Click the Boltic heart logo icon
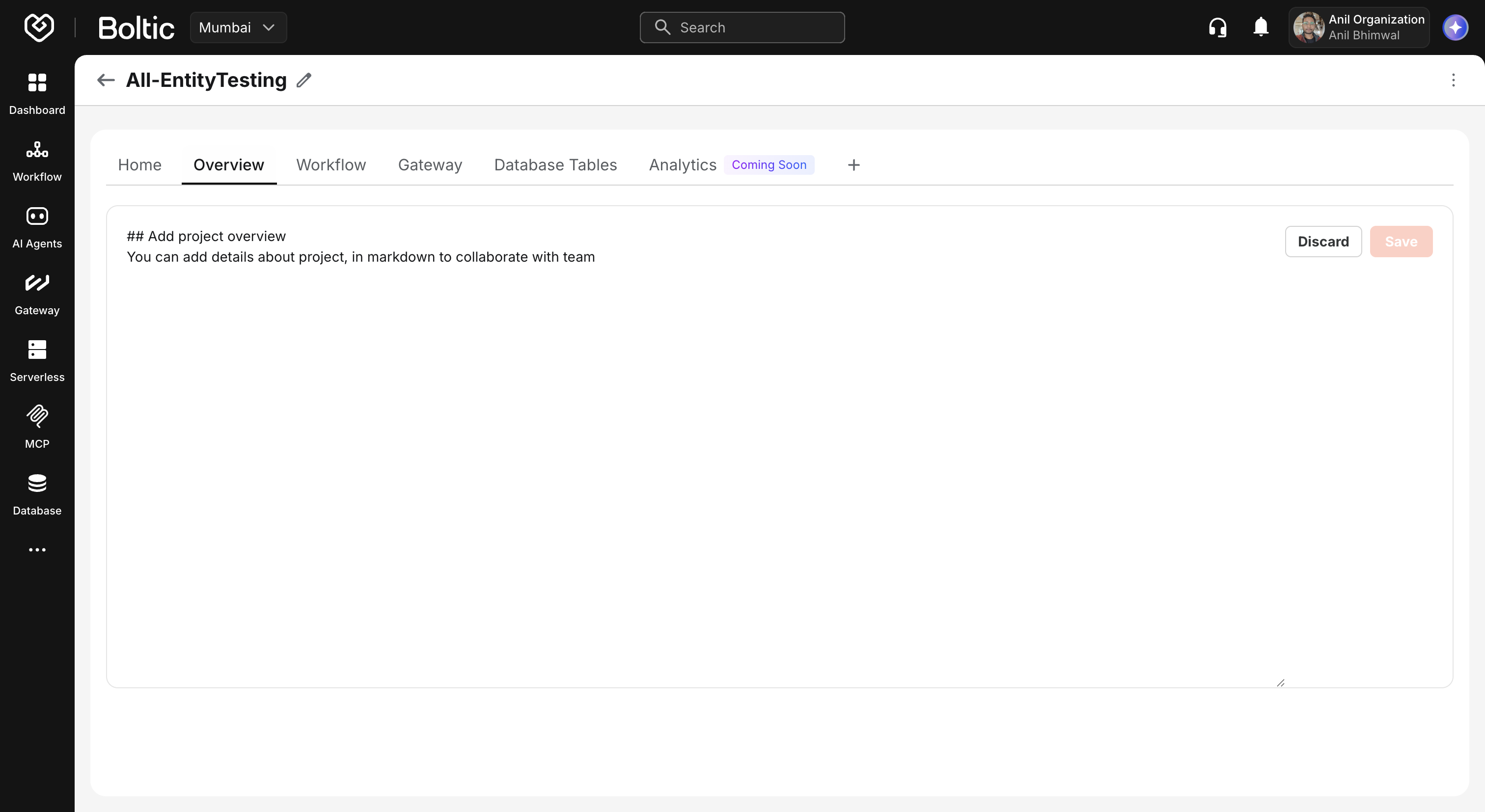The height and width of the screenshot is (812, 1485). click(x=39, y=27)
